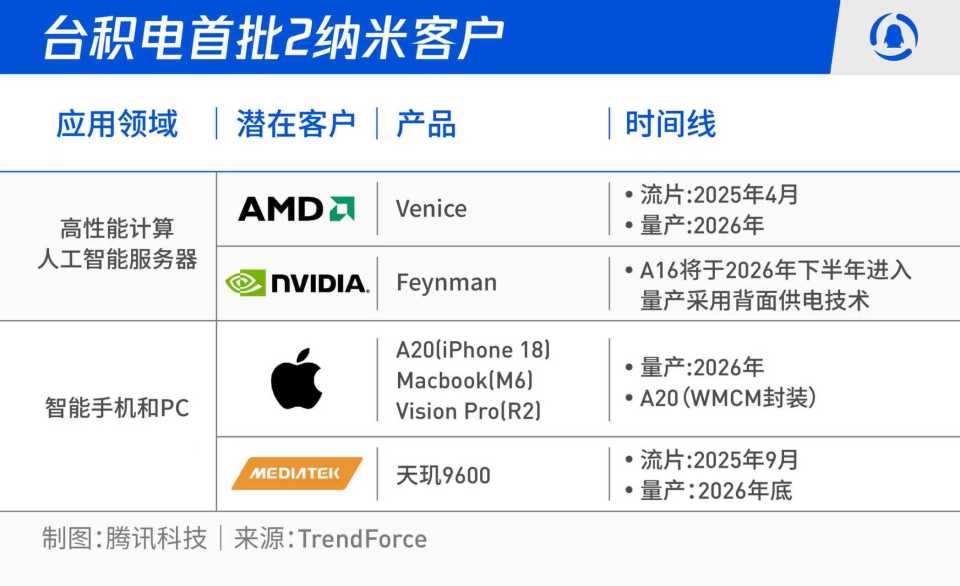This screenshot has height=586, width=960.
Task: Click the NVIDIA logo
Action: click(296, 283)
